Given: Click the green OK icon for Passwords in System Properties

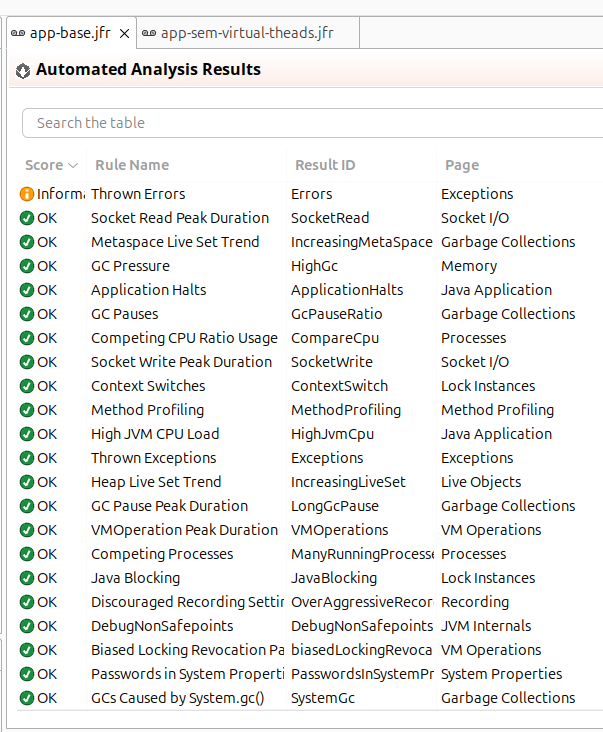Looking at the screenshot, I should 27,674.
